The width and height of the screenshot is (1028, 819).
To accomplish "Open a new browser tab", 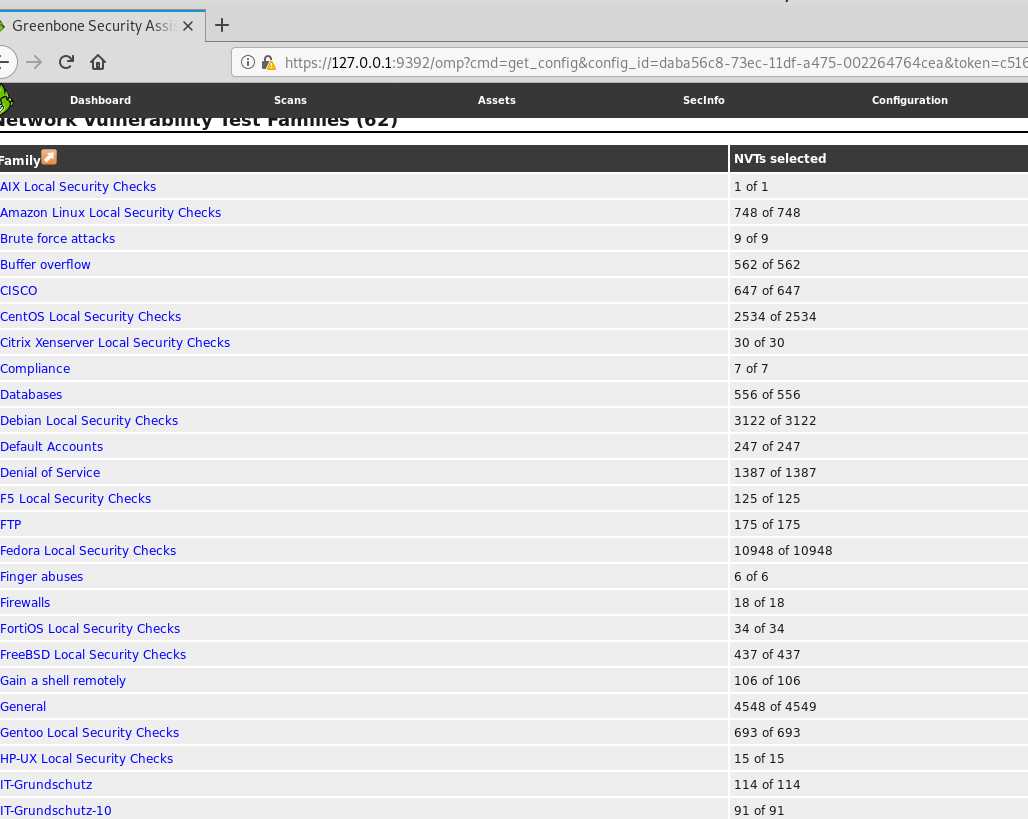I will (x=222, y=25).
